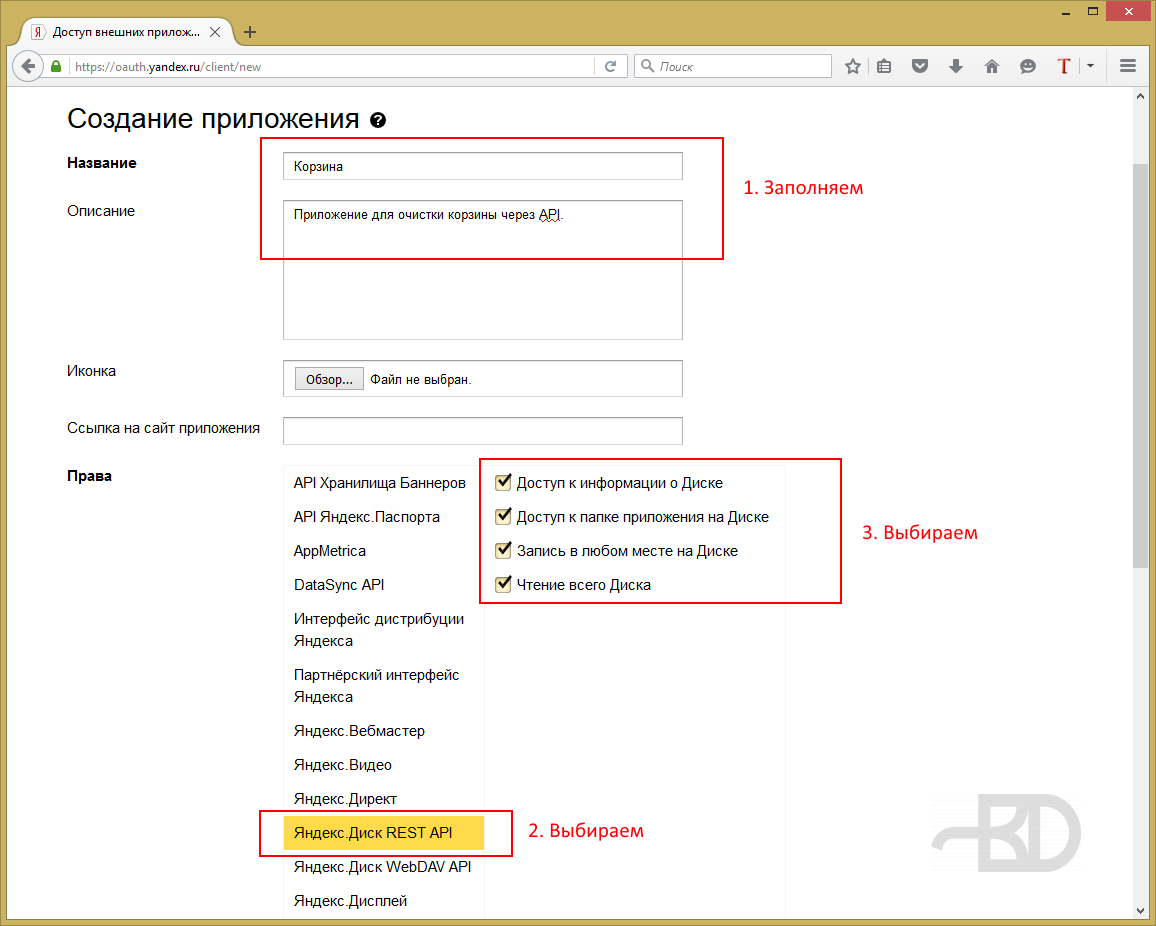The height and width of the screenshot is (926, 1156).
Task: Maximize the browser window
Action: (1093, 12)
